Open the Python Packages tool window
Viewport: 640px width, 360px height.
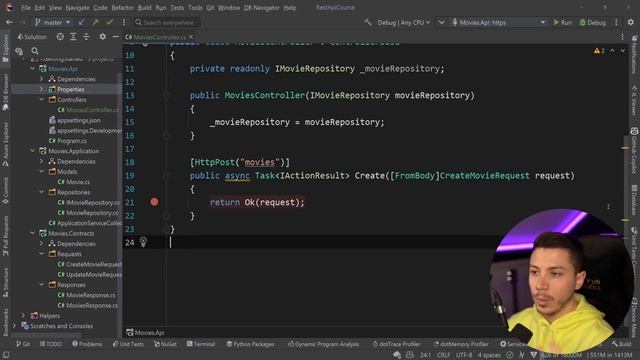tap(250, 344)
